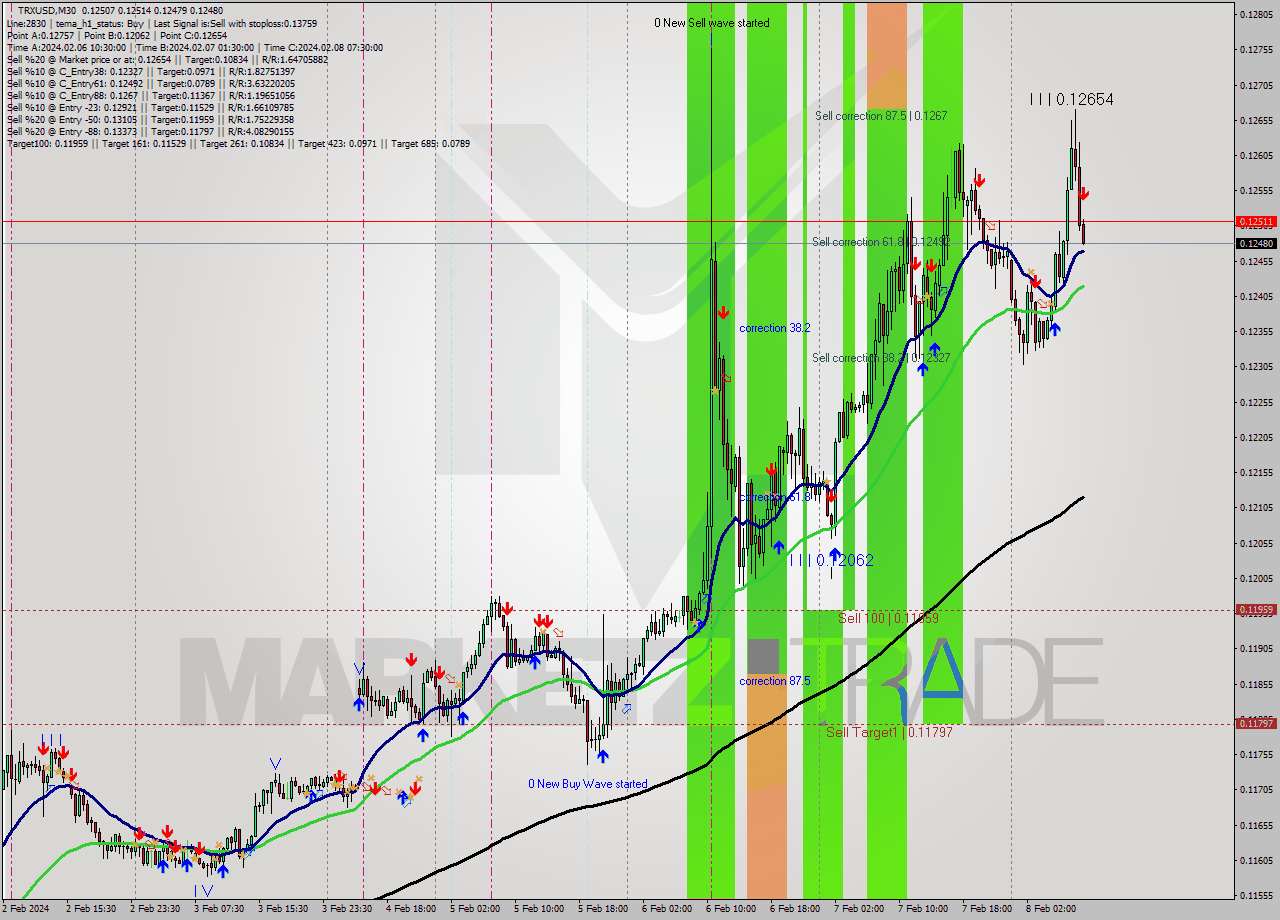1280x920 pixels.
Task: Click the 'Sell %10 @ C_Entry38: 0.12327' line
Action: 150,72
